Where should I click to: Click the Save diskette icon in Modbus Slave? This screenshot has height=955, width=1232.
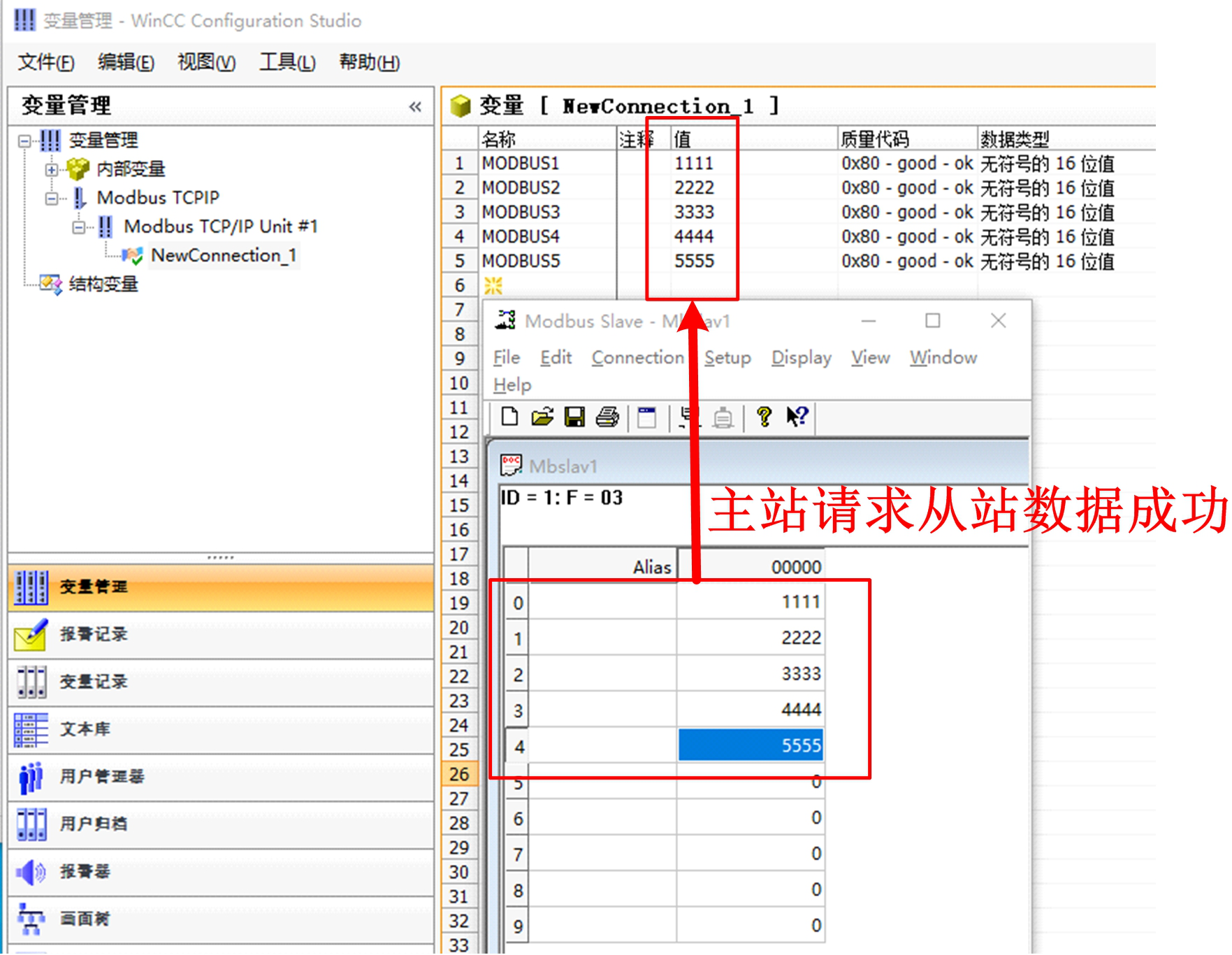coord(574,417)
